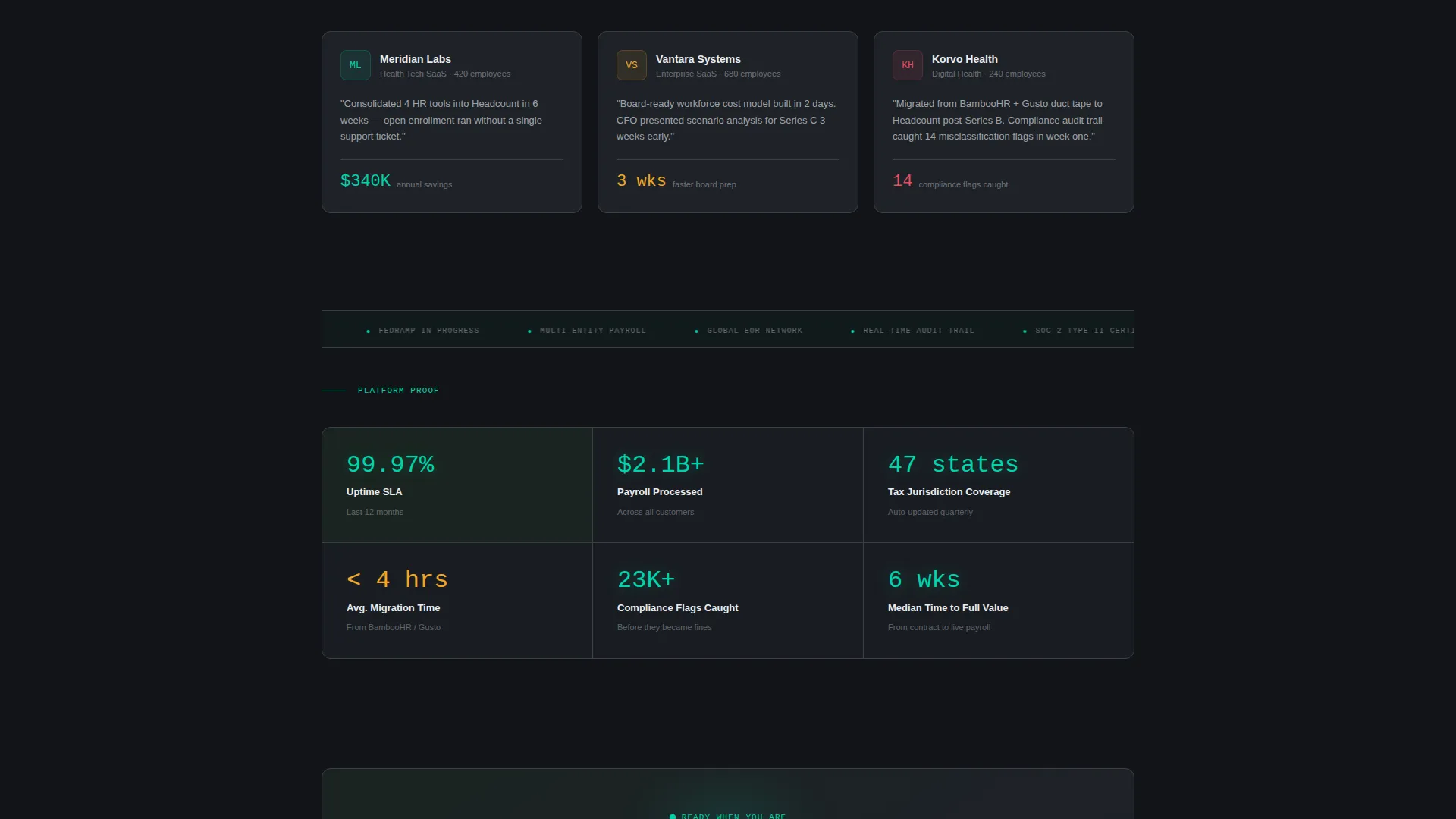The height and width of the screenshot is (819, 1456).
Task: Click the Meridian Labs testimonial quote
Action: 451,120
